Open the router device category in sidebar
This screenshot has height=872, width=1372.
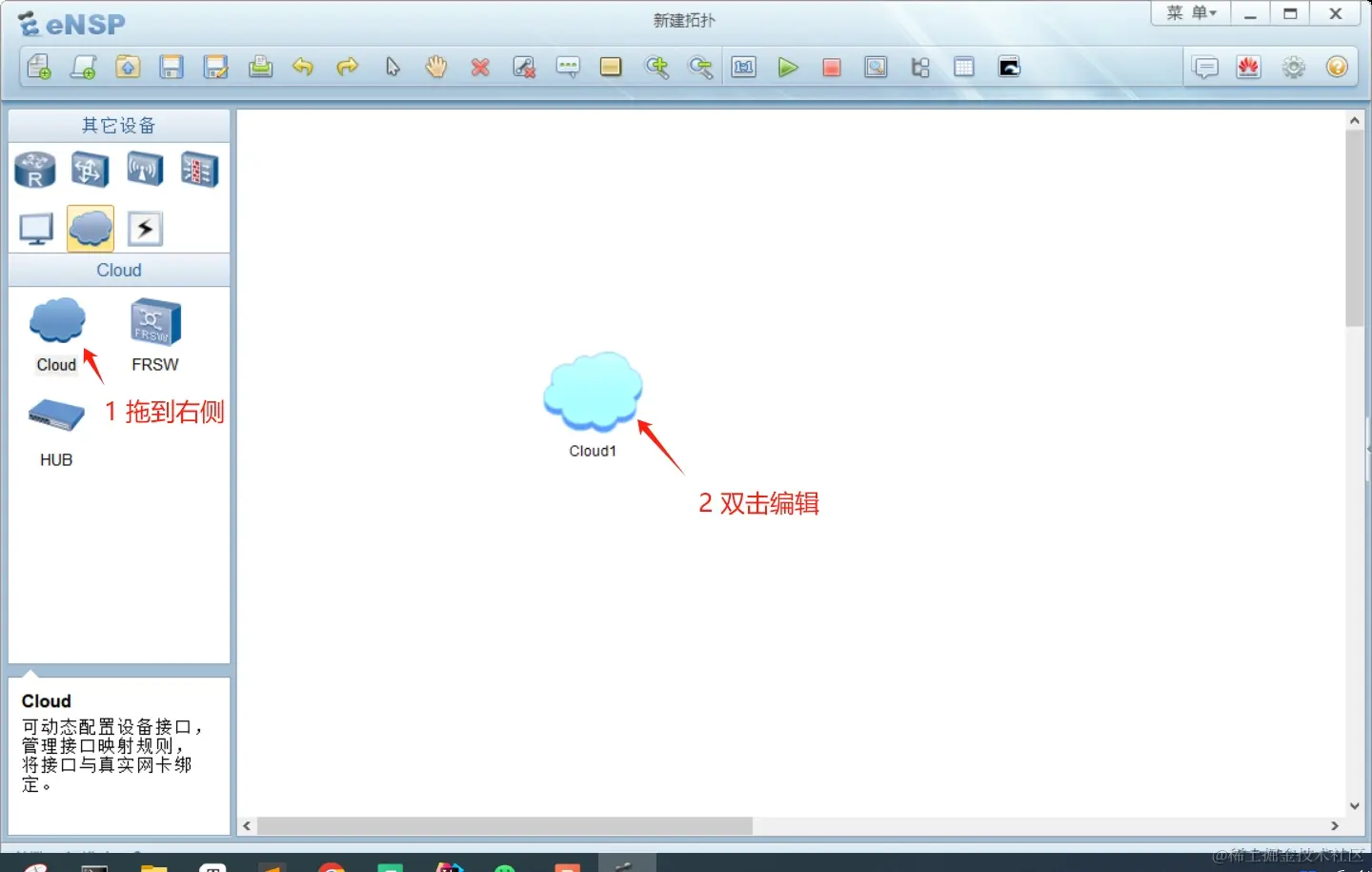coord(34,169)
